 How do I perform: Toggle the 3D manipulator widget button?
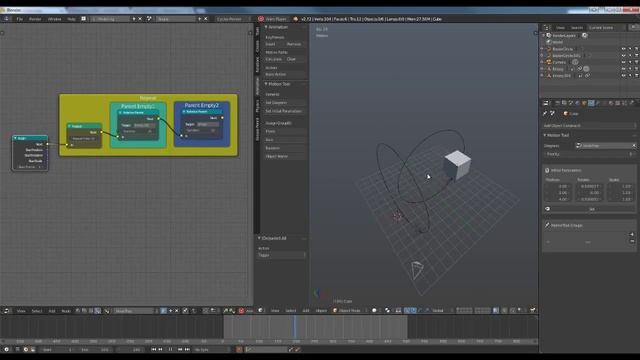pyautogui.click(x=407, y=311)
